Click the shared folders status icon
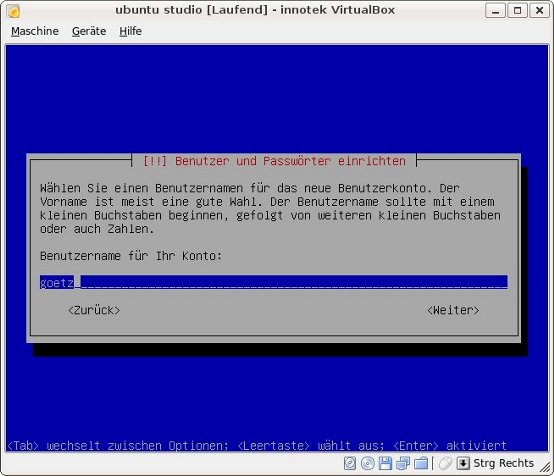Screen dimensions: 554x476 tap(421, 463)
